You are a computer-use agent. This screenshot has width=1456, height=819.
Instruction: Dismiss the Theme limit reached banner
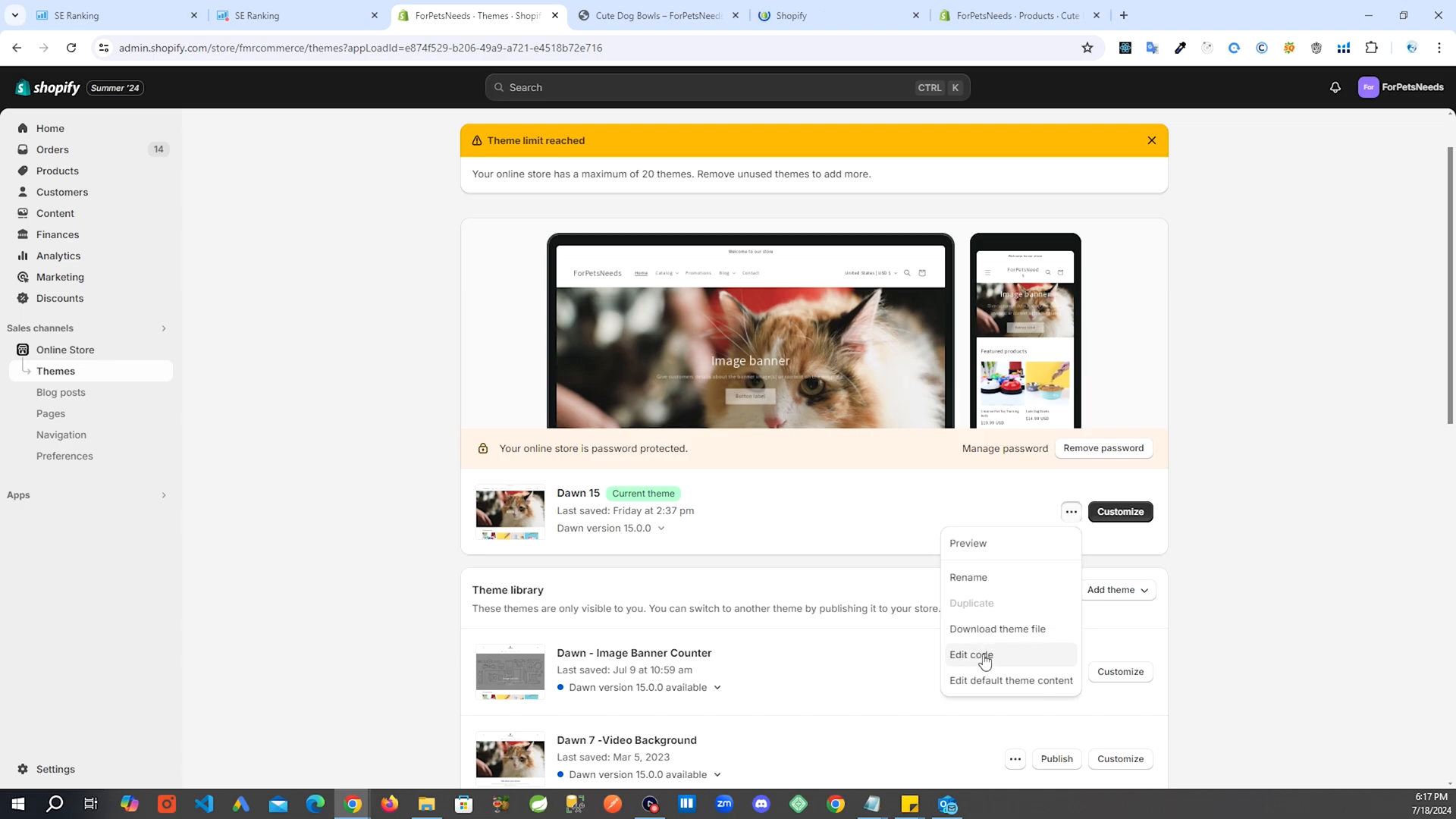pyautogui.click(x=1152, y=140)
